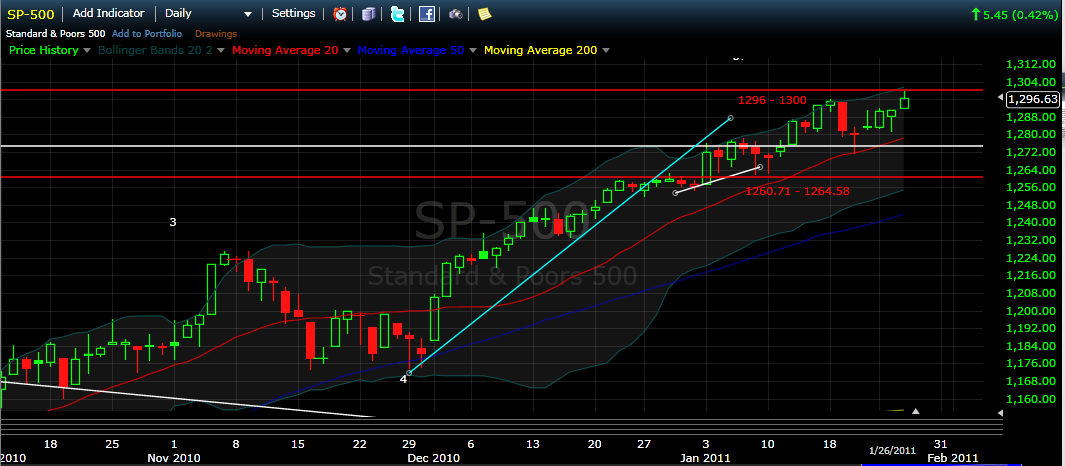Click the green up arrow beside 5.45
This screenshot has width=1065, height=466.
(x=976, y=14)
